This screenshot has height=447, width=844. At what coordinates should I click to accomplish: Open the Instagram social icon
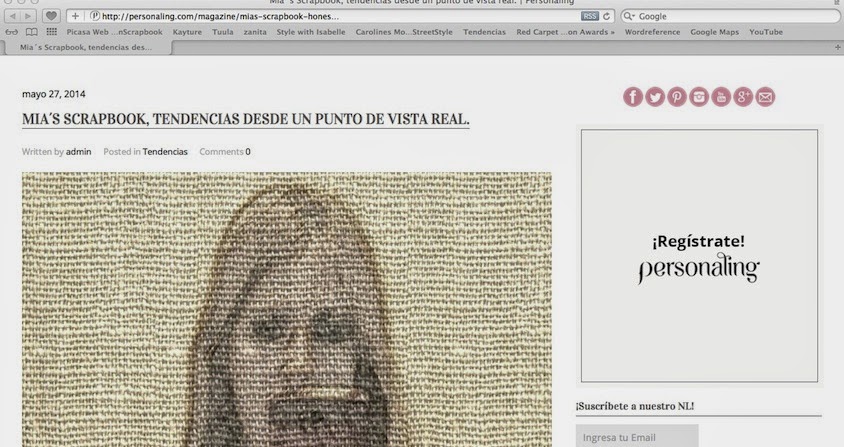[699, 97]
